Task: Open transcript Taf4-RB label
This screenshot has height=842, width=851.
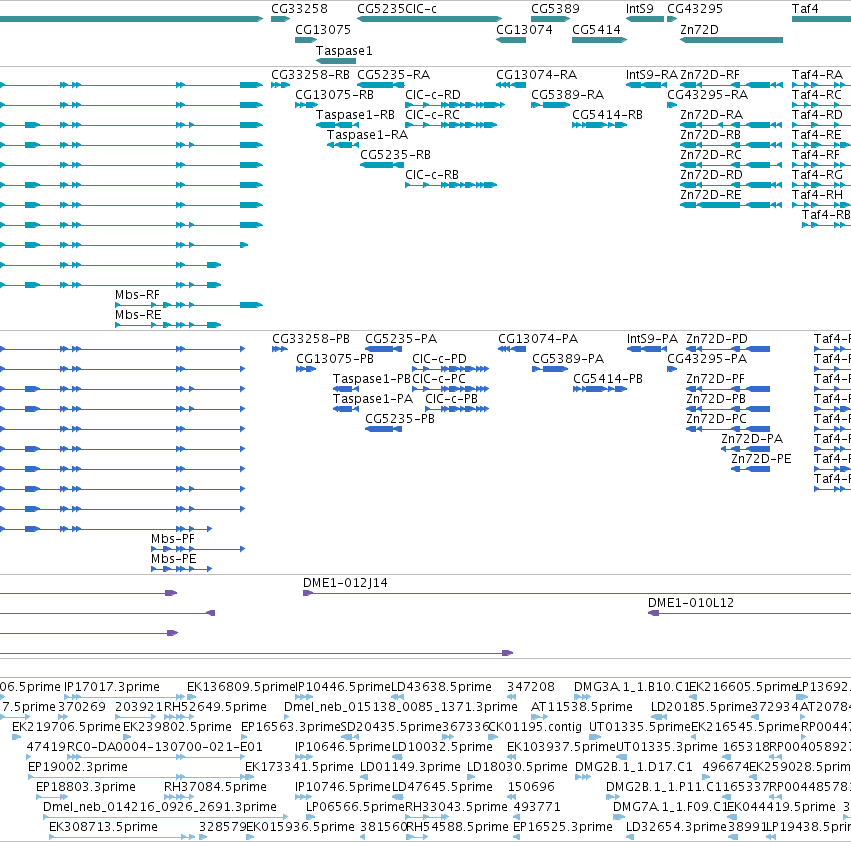Action: tap(825, 215)
